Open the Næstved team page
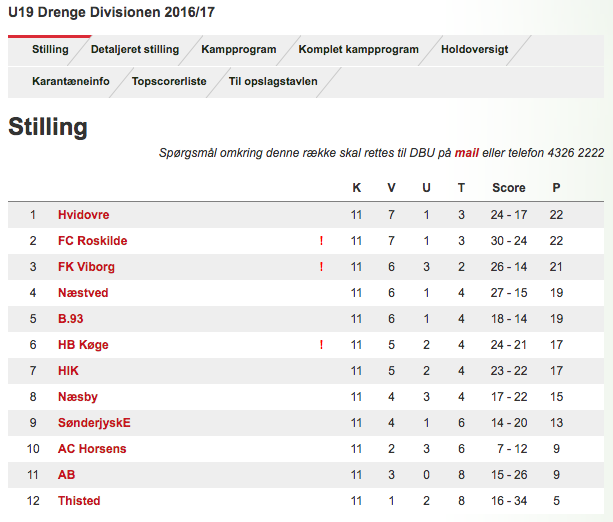The width and height of the screenshot is (613, 522). [83, 293]
